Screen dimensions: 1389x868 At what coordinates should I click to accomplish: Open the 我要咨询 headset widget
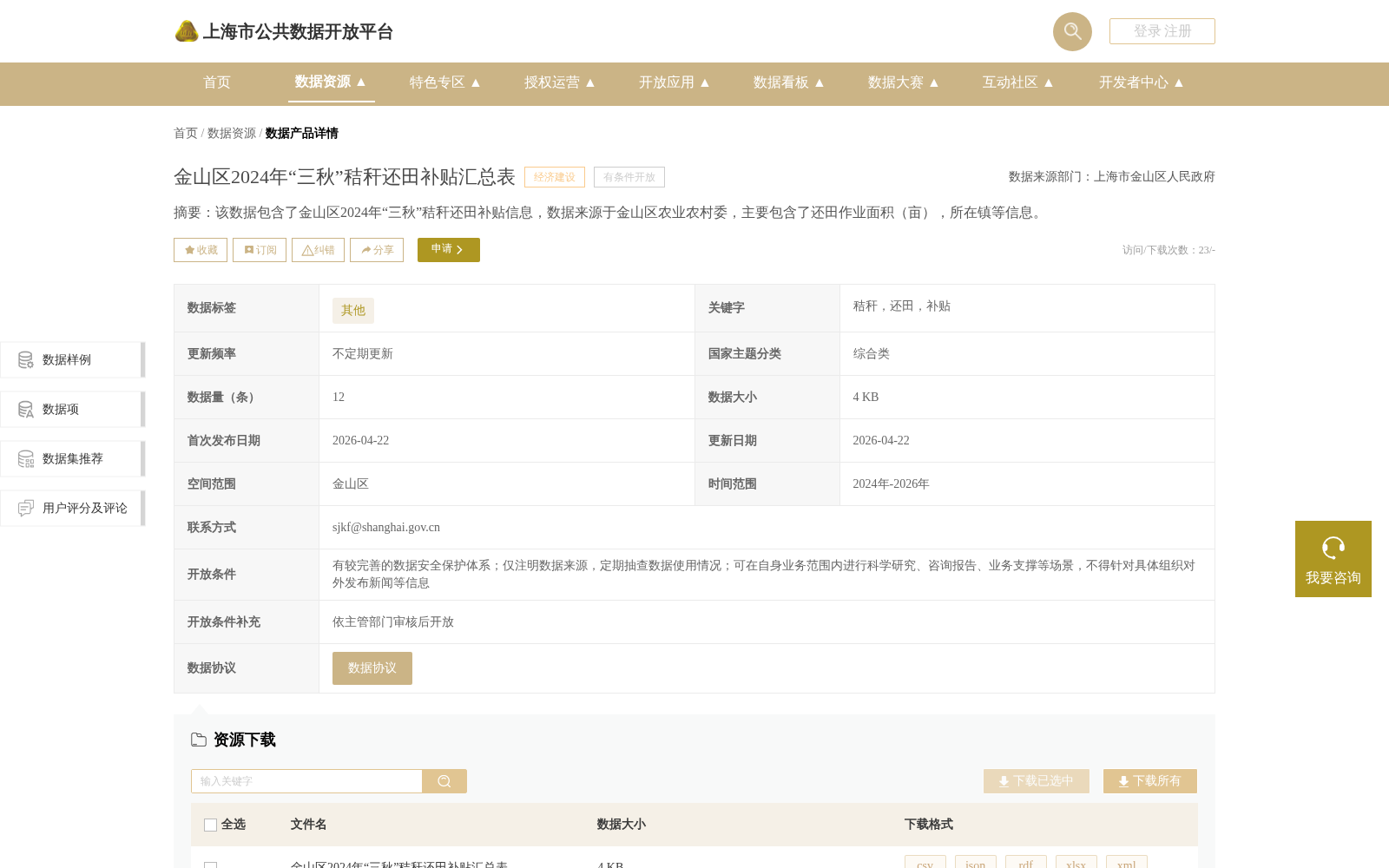click(x=1333, y=559)
